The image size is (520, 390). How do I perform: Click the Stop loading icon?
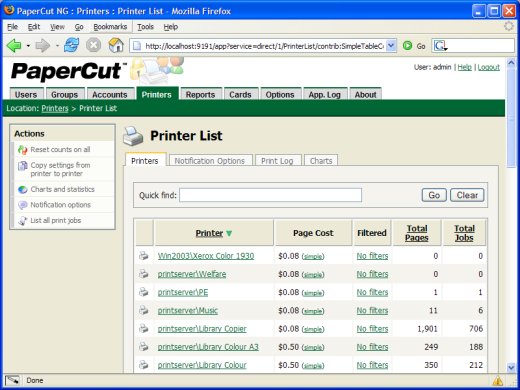(x=94, y=45)
